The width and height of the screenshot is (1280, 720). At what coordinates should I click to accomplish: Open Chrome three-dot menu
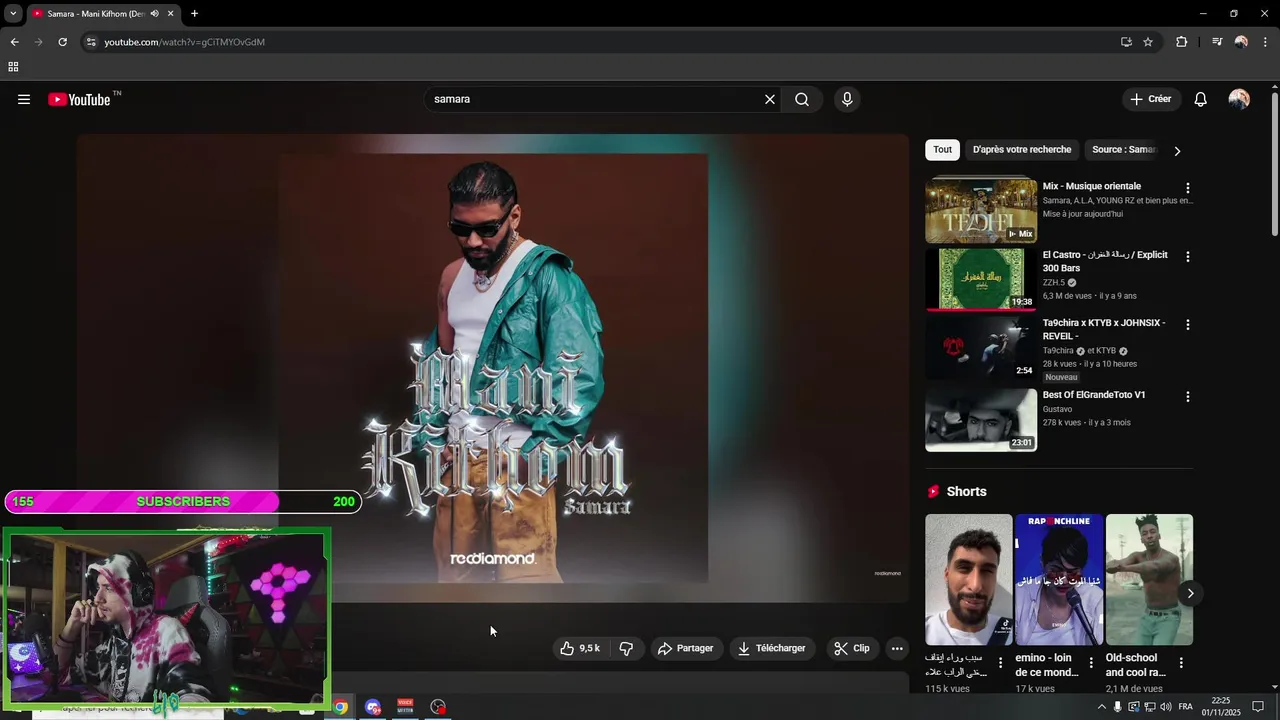click(x=1265, y=42)
